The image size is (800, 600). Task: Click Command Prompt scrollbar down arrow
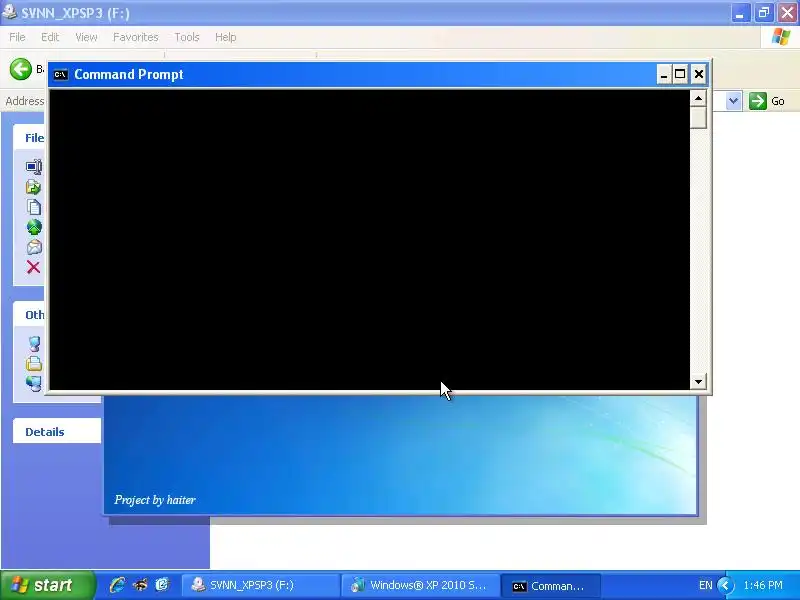tap(698, 381)
